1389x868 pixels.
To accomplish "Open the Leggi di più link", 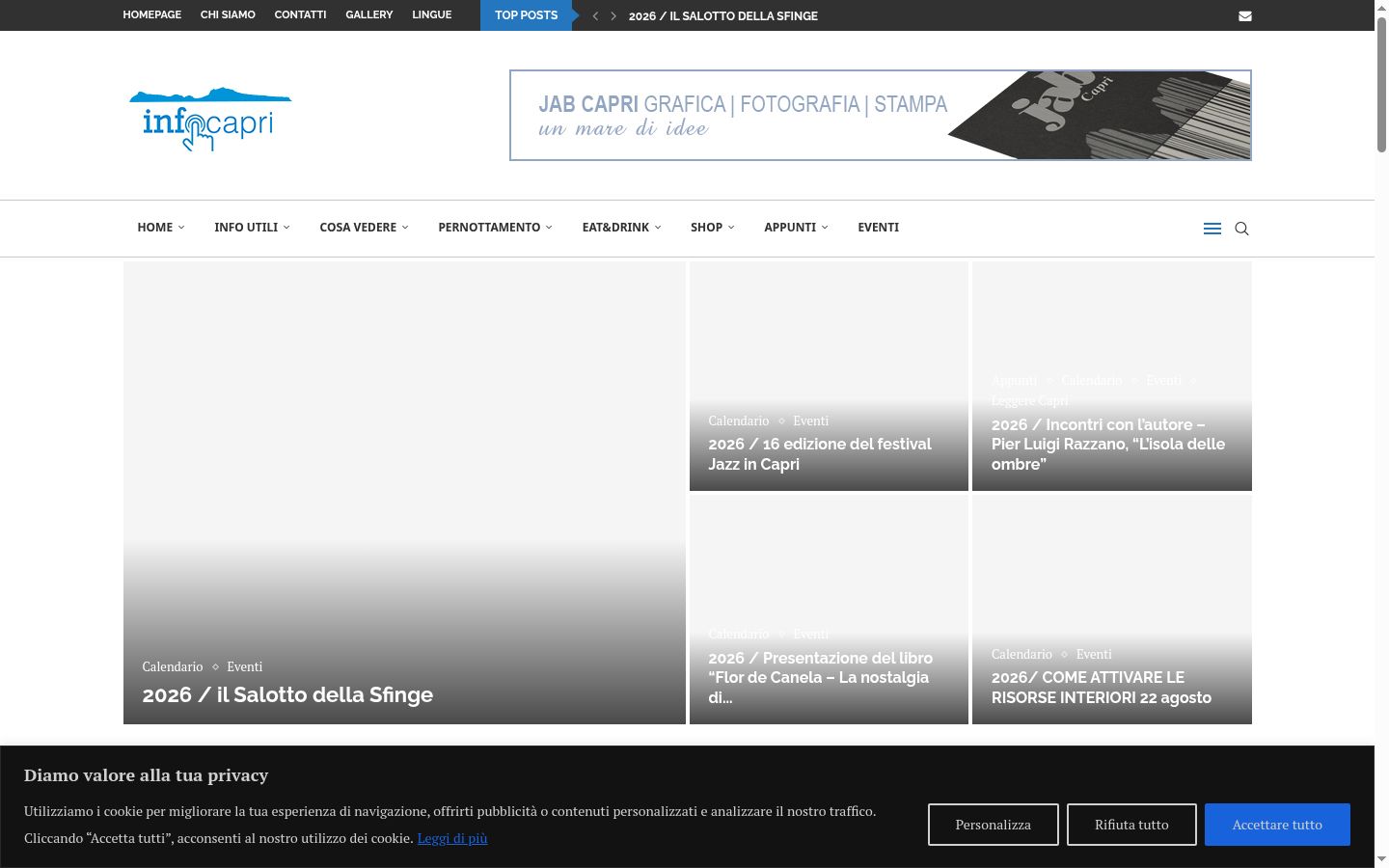I will pos(452,838).
